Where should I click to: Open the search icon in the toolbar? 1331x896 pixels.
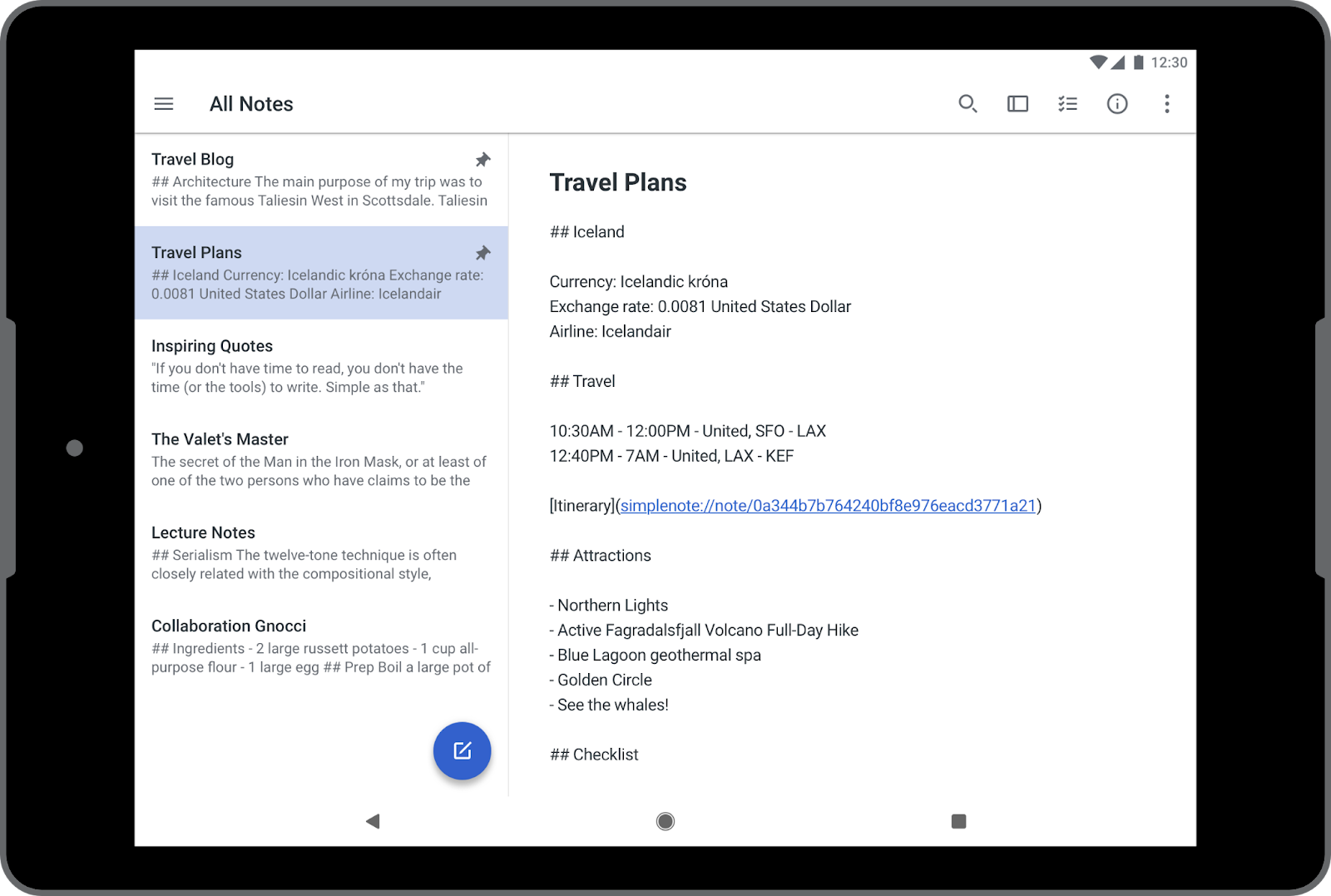pos(967,104)
